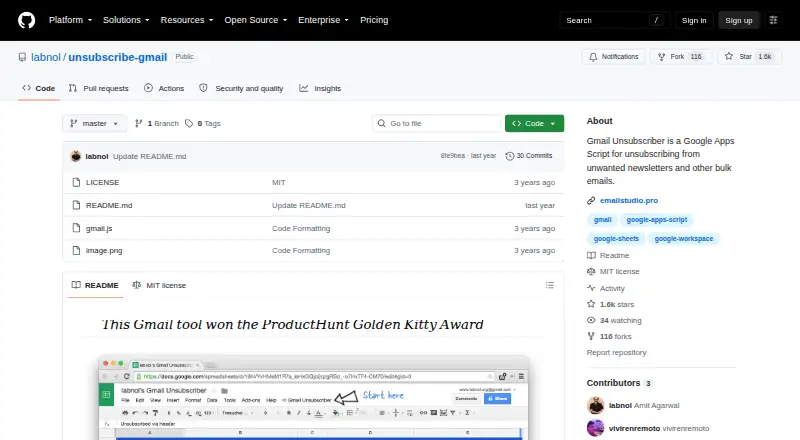Viewport: 800px width, 440px height.
Task: Open MIT license in About sidebar
Action: click(x=613, y=272)
